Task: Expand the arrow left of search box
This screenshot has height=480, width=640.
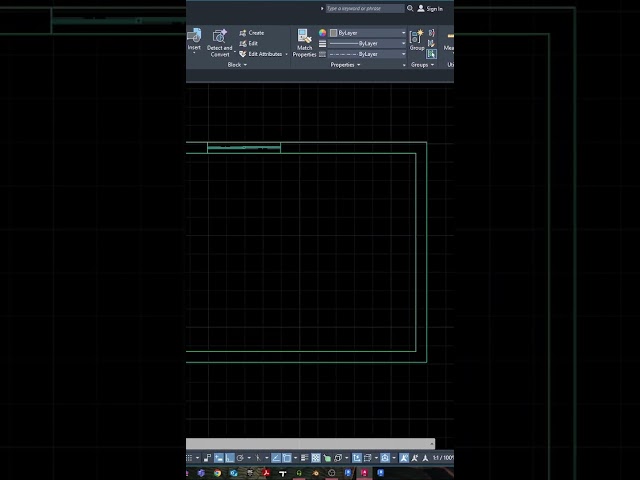Action: [x=322, y=8]
